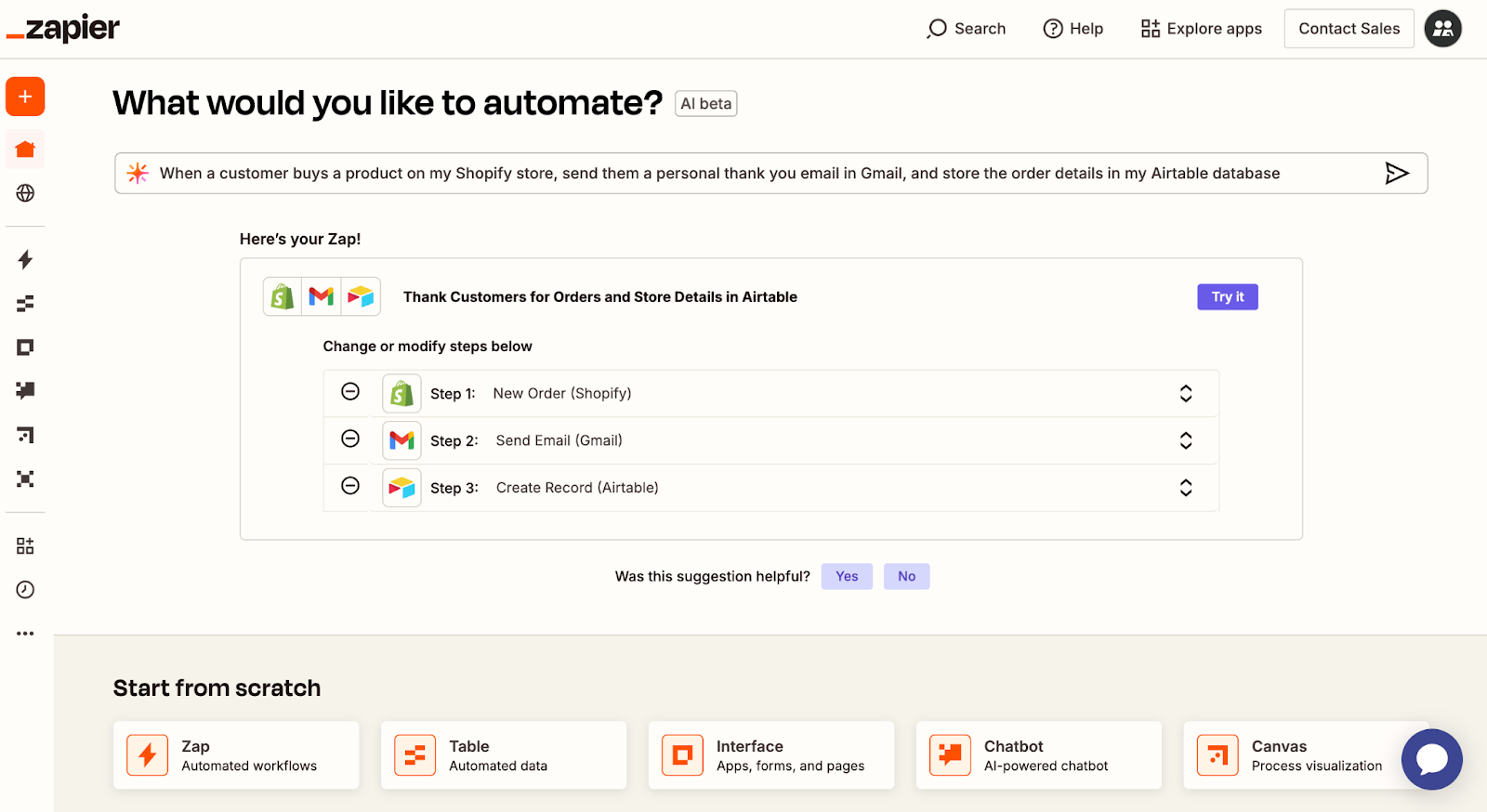Answer Yes to suggestion helpful question
The height and width of the screenshot is (812, 1487).
click(846, 577)
